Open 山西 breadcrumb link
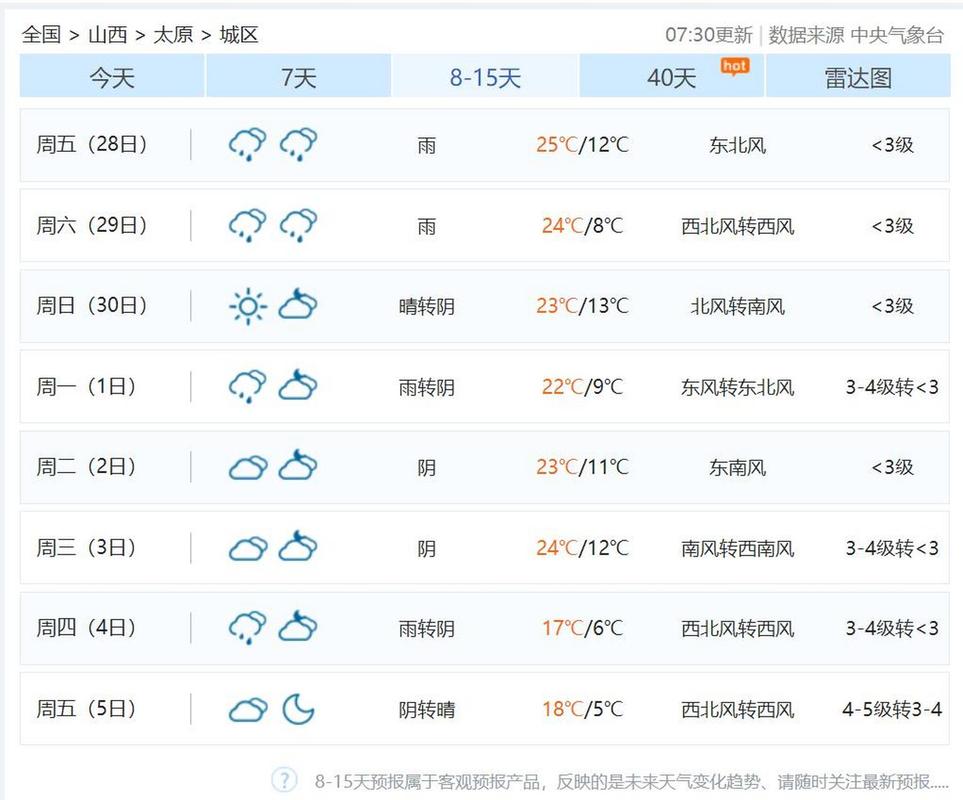Image resolution: width=963 pixels, height=800 pixels. (x=107, y=34)
